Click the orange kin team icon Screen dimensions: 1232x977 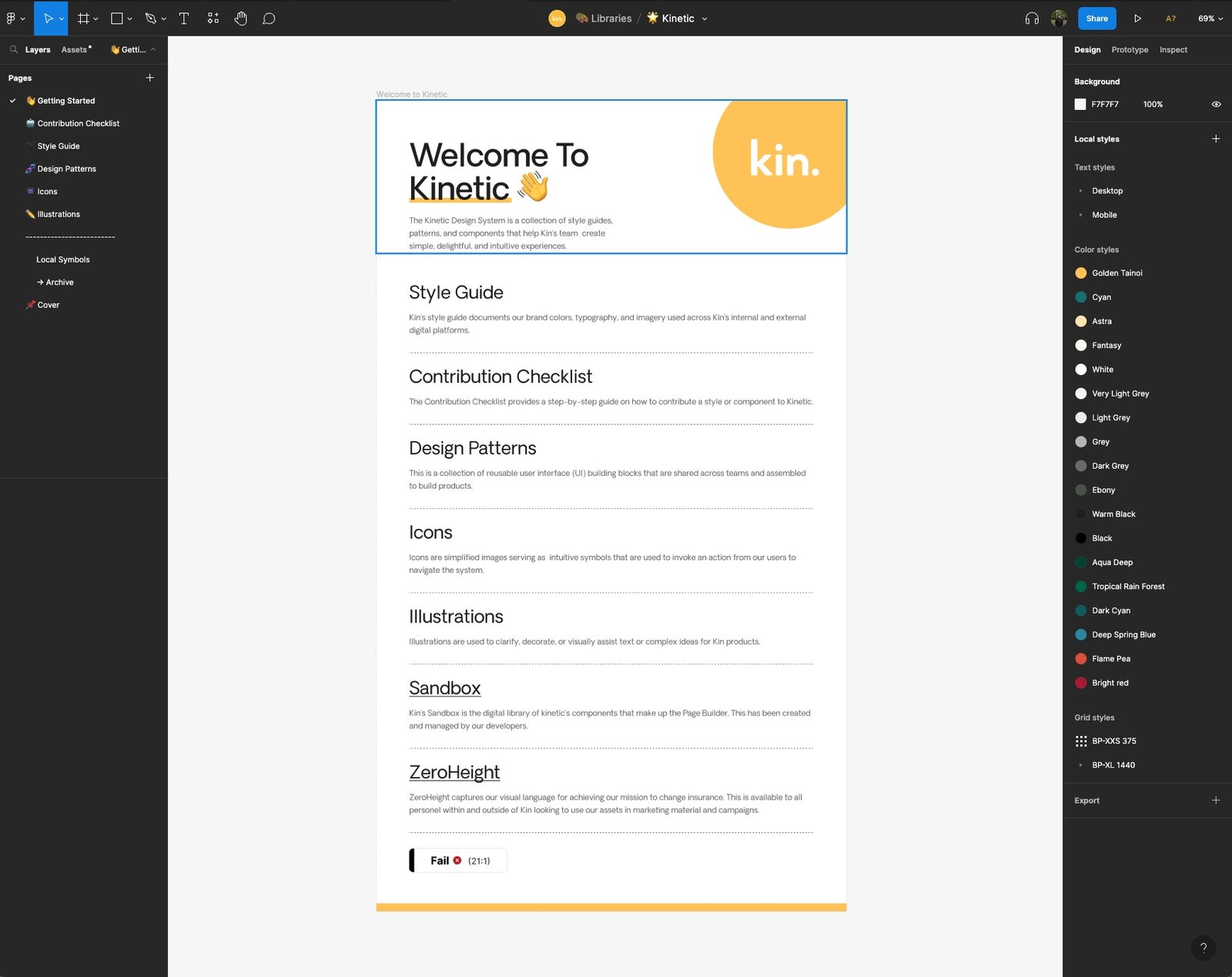coord(557,18)
